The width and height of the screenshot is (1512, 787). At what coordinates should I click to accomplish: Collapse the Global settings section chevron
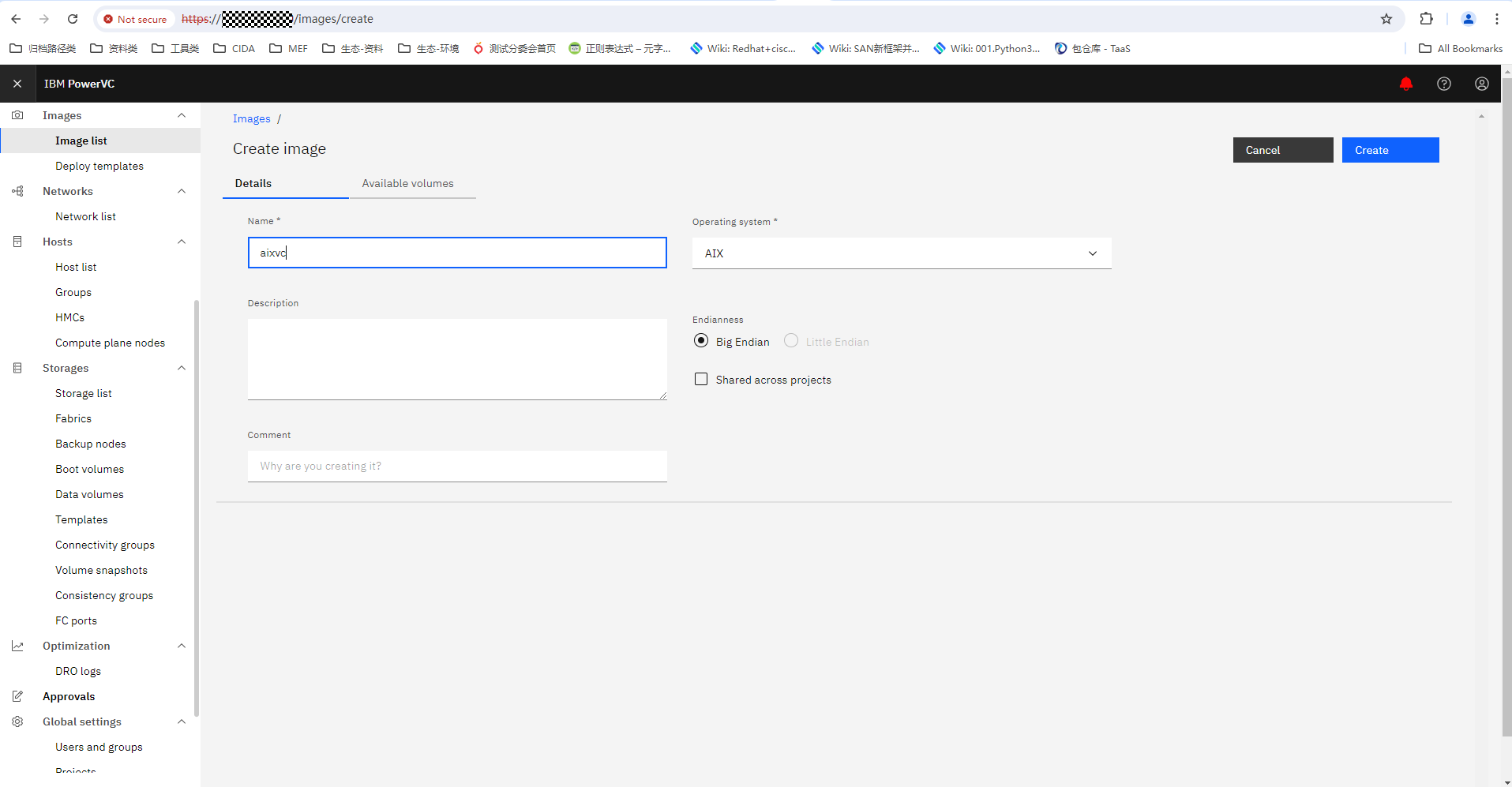(182, 721)
